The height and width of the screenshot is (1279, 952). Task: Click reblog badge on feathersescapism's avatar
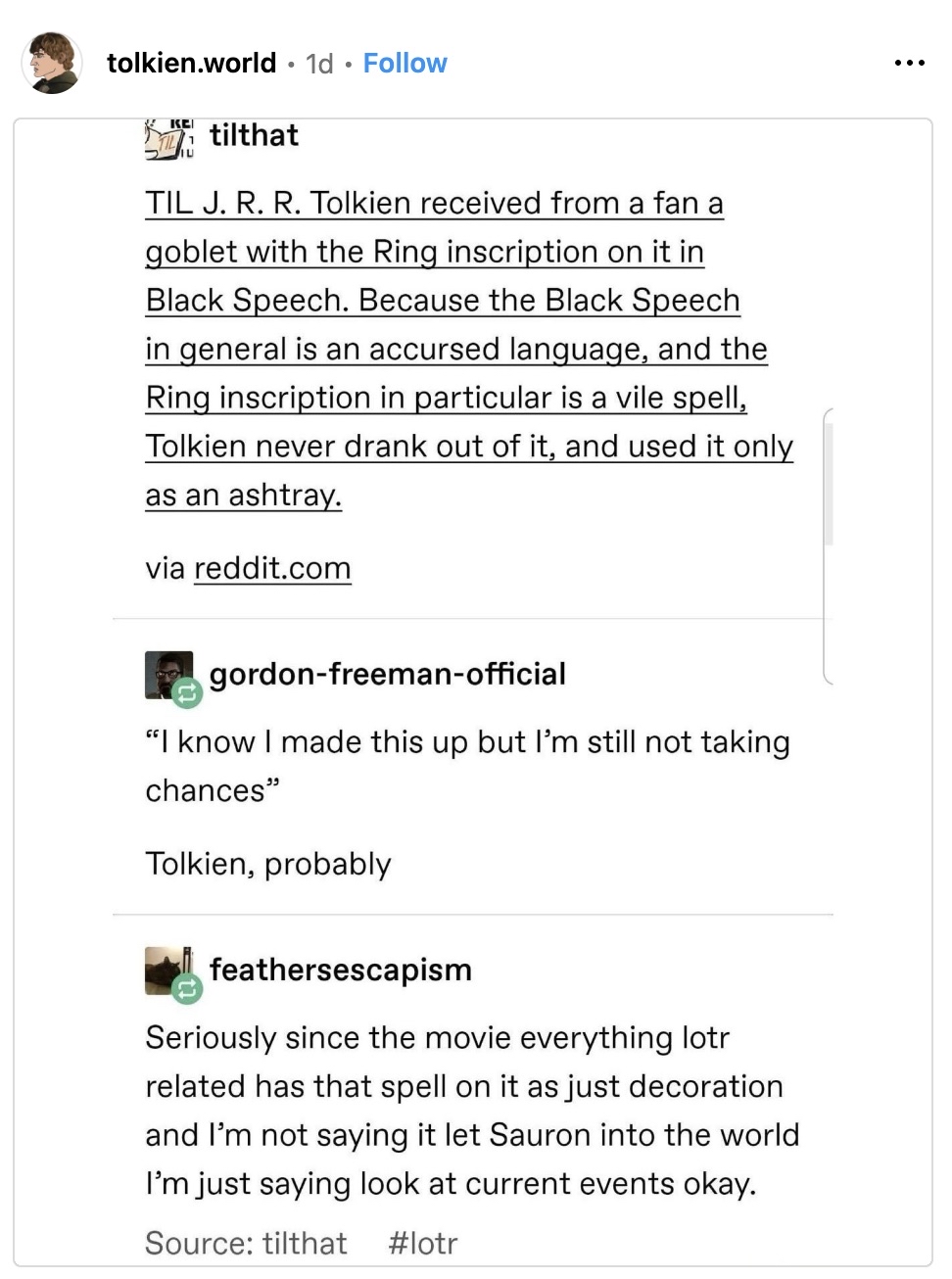(186, 990)
